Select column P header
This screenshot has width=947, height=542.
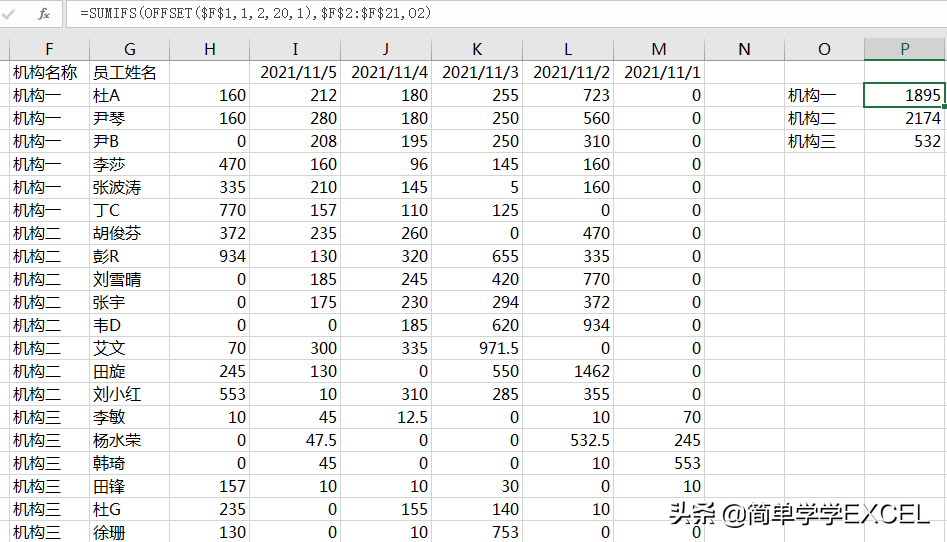click(x=904, y=49)
